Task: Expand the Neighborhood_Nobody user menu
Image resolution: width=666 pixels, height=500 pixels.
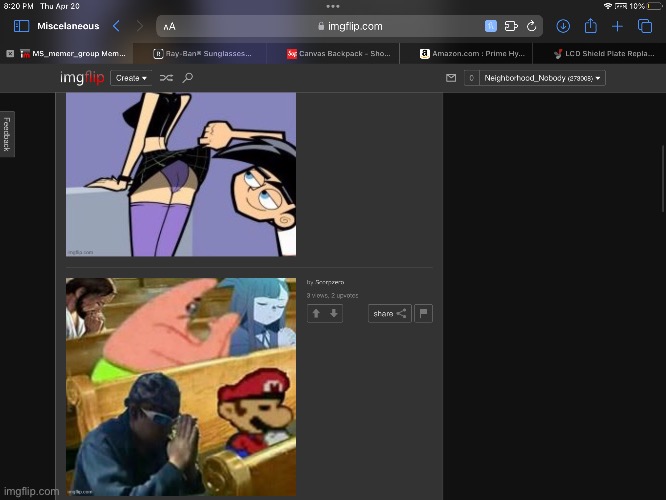Action: tap(542, 78)
